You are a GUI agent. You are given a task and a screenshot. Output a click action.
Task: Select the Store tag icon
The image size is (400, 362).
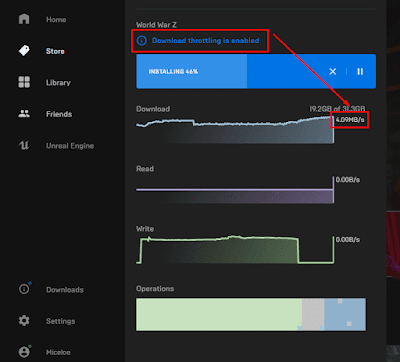pyautogui.click(x=24, y=51)
